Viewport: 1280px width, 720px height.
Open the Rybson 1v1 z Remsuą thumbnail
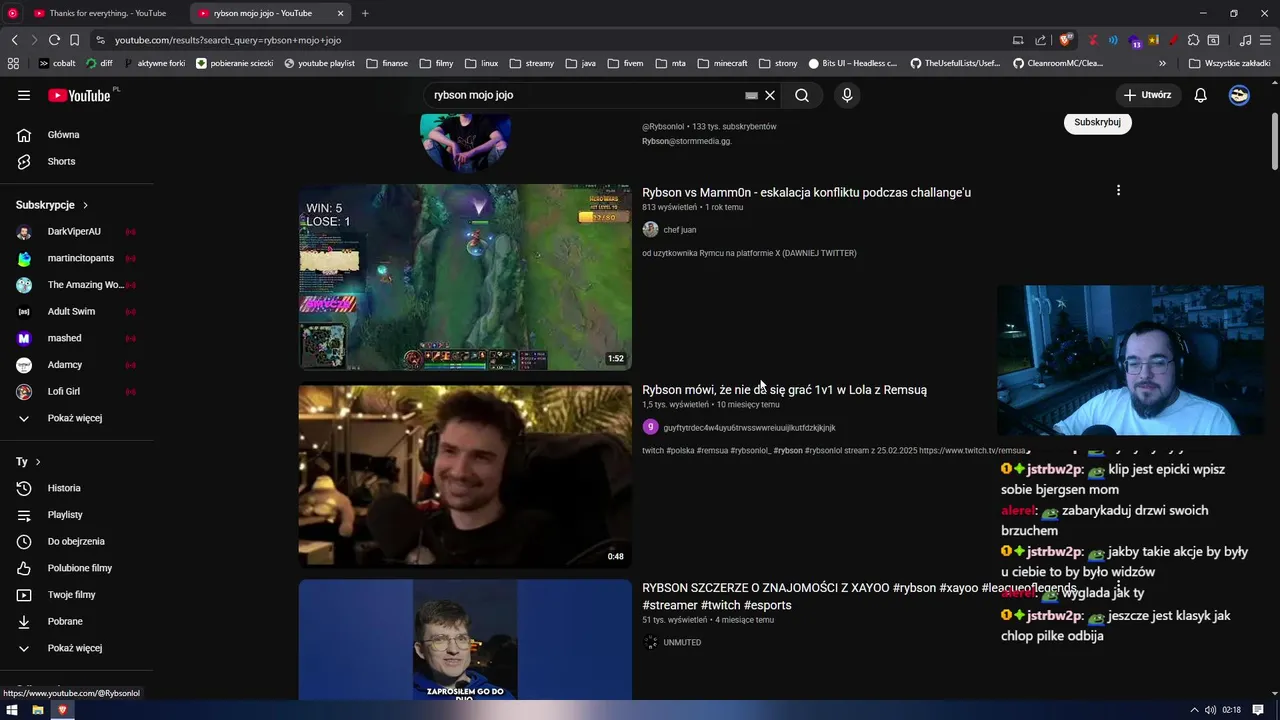(465, 475)
